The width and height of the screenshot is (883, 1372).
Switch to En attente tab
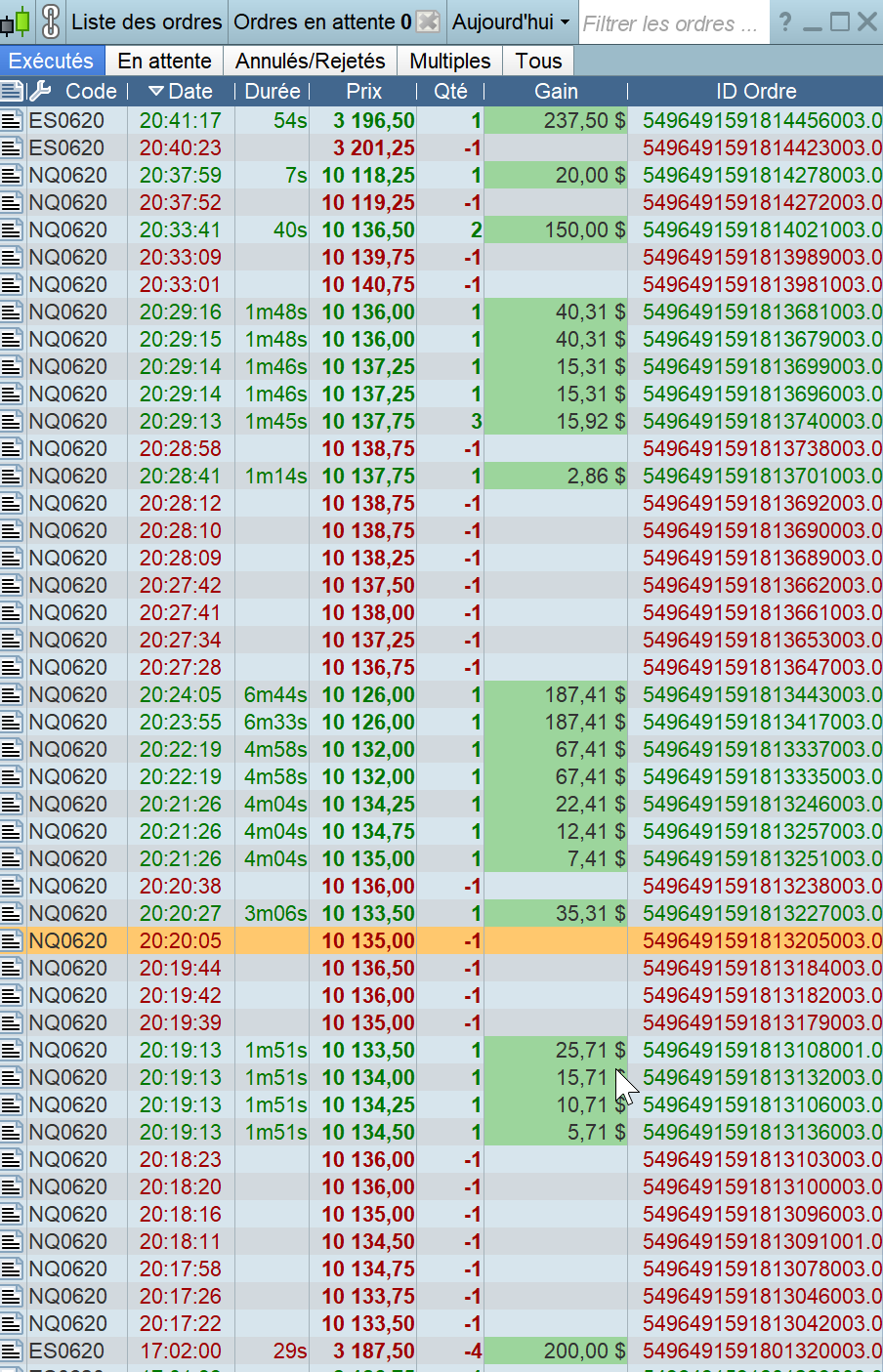pyautogui.click(x=164, y=61)
